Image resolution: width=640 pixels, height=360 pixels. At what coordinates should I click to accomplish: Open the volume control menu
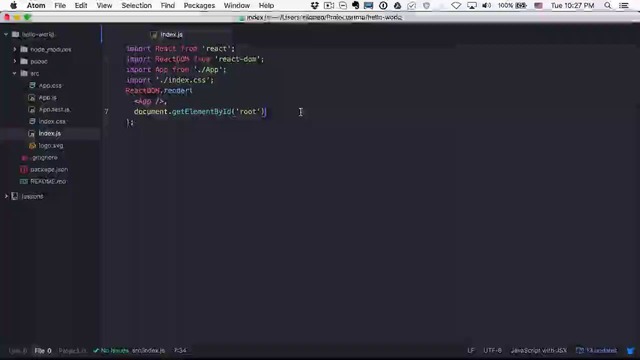(486, 5)
